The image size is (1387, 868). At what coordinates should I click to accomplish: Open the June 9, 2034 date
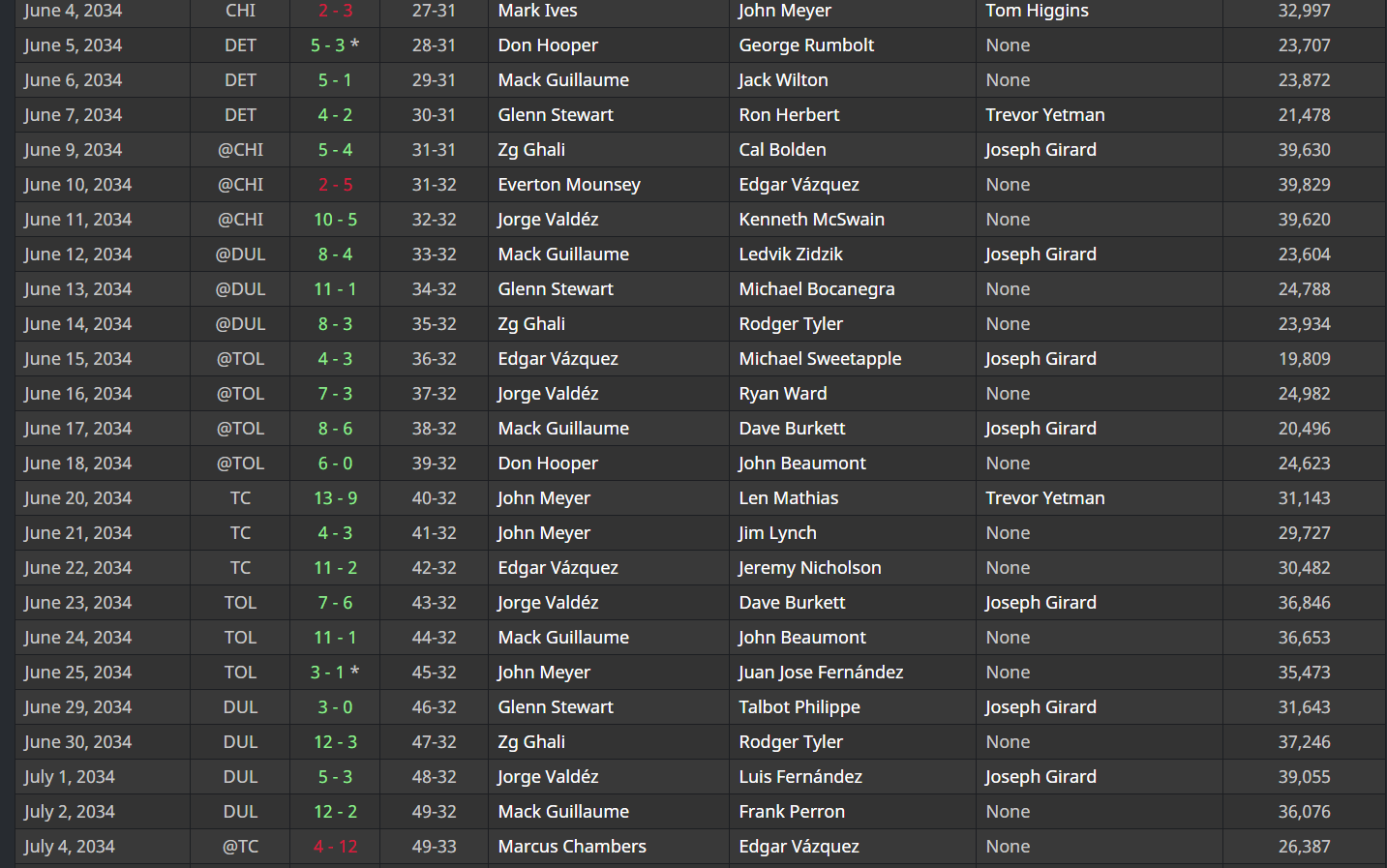pyautogui.click(x=74, y=150)
